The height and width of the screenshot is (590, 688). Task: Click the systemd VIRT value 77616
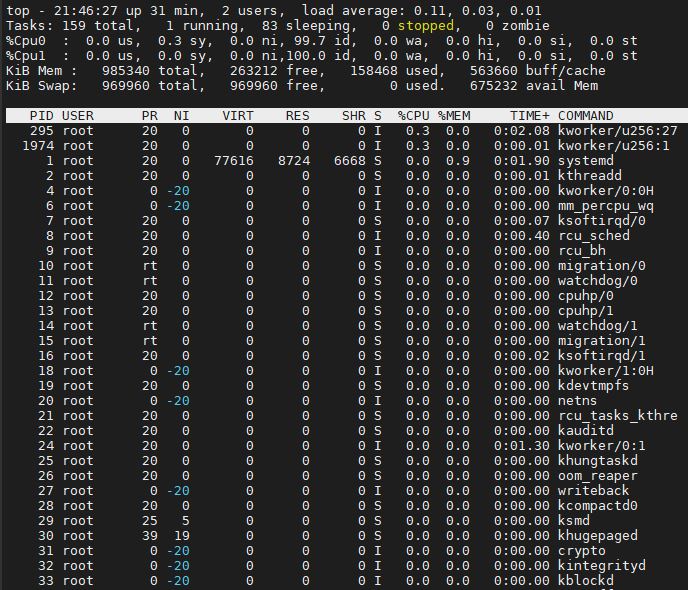pyautogui.click(x=234, y=161)
